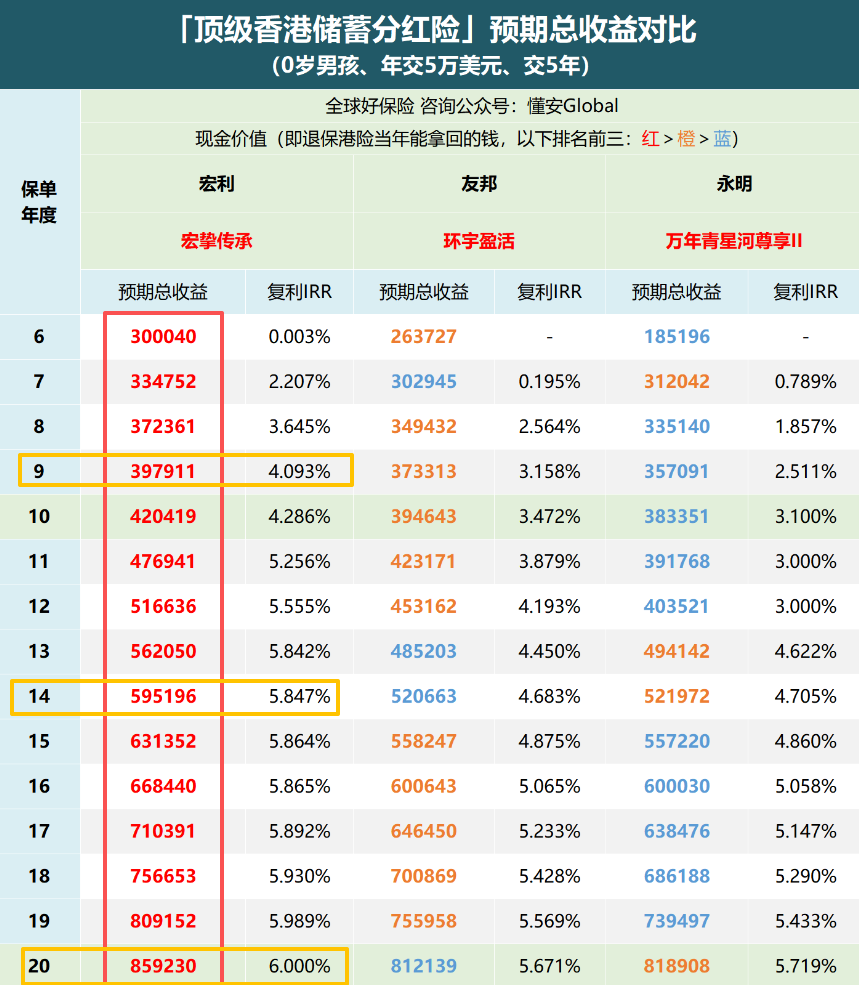Select the IRR cell 5.147%

tap(806, 831)
